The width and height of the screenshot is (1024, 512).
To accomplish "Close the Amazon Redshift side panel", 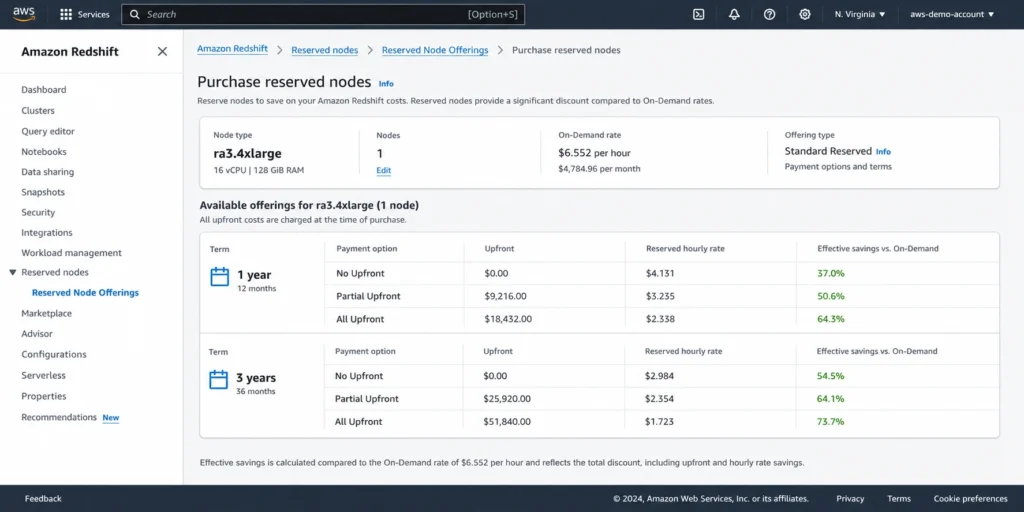I will click(x=162, y=52).
